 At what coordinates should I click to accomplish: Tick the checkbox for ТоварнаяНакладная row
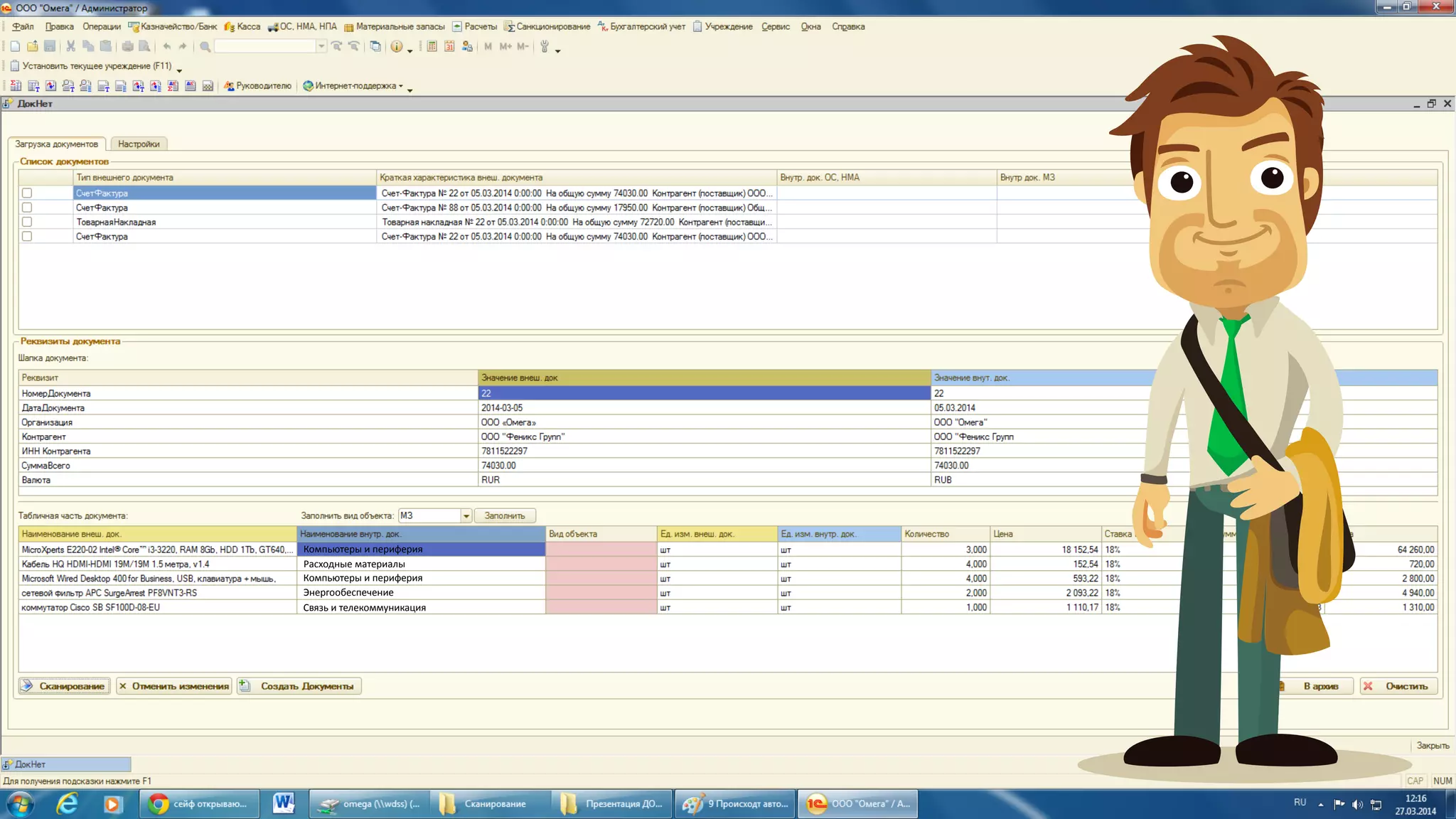[27, 222]
